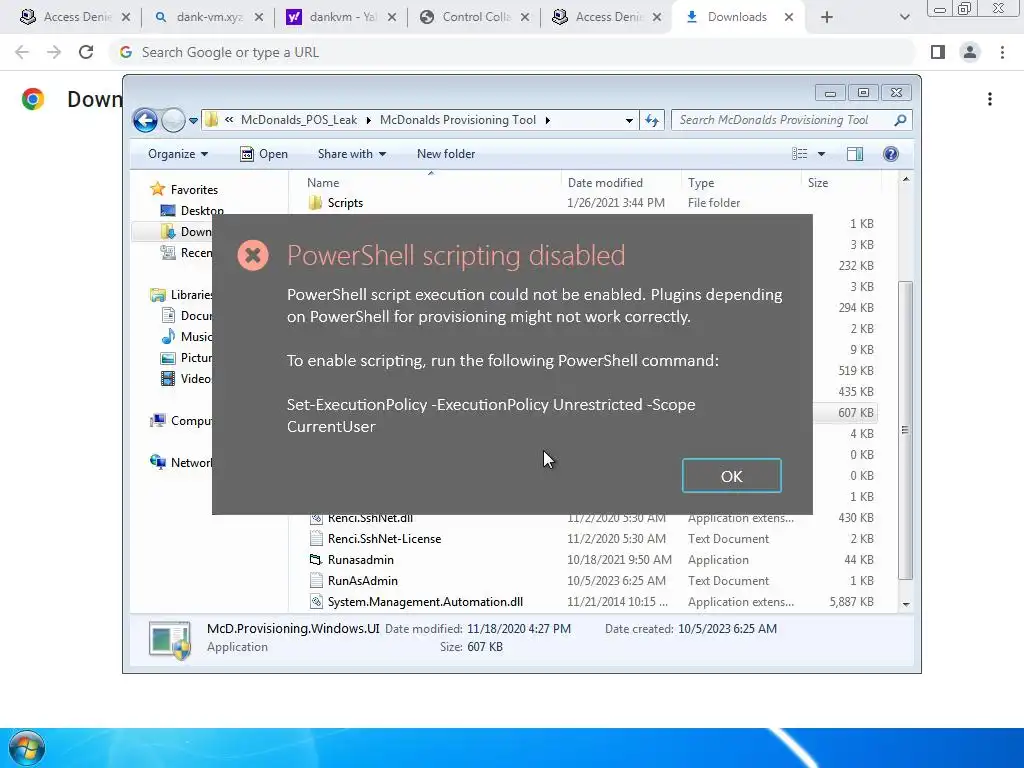
Task: Toggle the browser side panel icon
Action: click(938, 52)
